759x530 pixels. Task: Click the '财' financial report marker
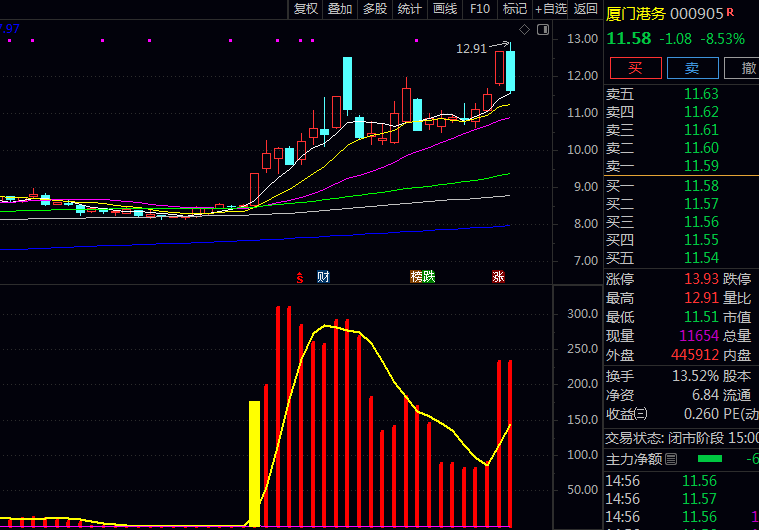tap(322, 277)
